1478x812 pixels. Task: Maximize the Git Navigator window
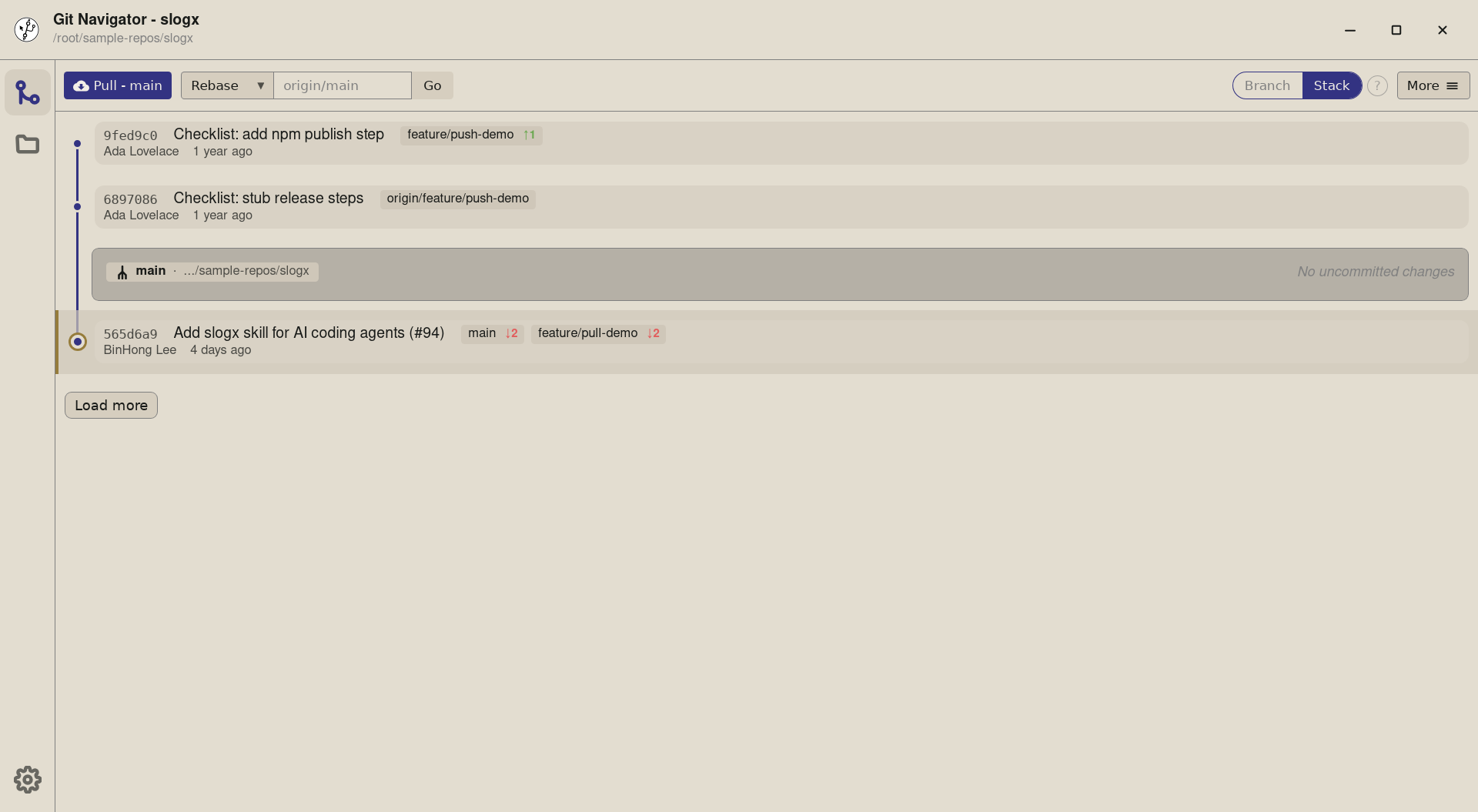1396,30
